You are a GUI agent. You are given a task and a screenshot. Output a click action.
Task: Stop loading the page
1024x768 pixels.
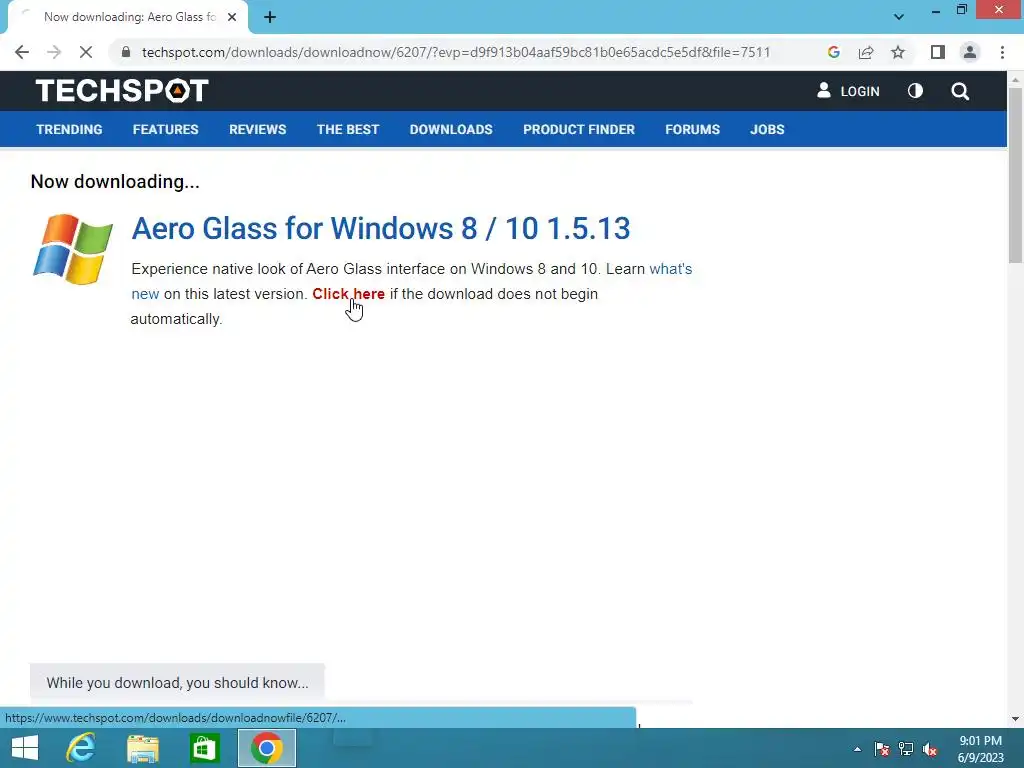pos(86,52)
